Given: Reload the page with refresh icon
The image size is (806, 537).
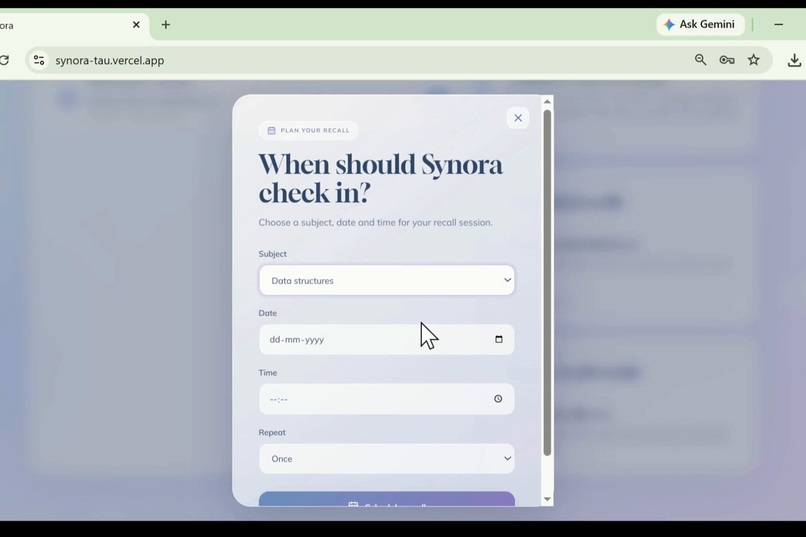Looking at the screenshot, I should pos(4,60).
